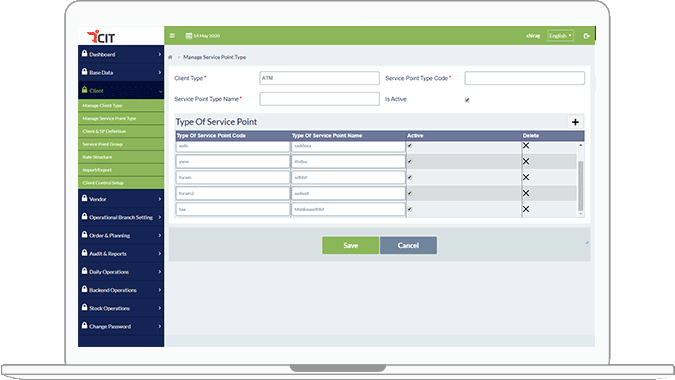Open the English language dropdown
This screenshot has width=675, height=380.
[560, 36]
